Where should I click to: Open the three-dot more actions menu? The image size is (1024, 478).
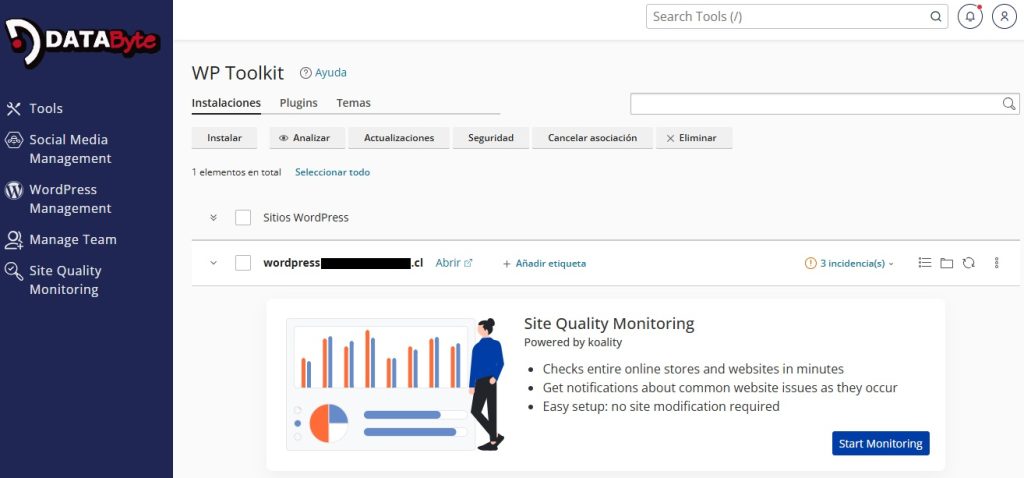coord(997,263)
